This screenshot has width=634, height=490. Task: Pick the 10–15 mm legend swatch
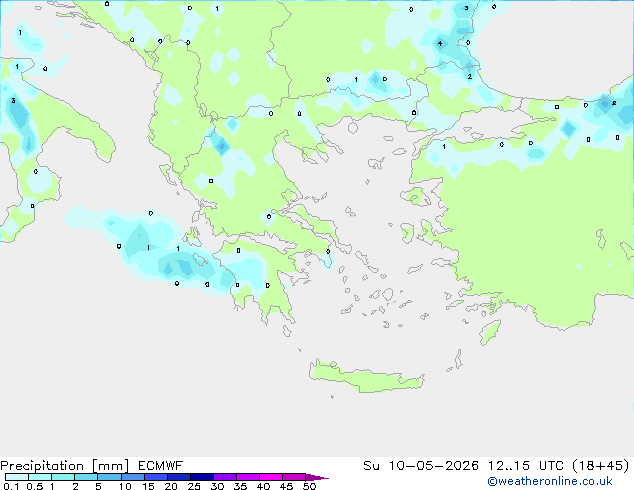pos(132,477)
